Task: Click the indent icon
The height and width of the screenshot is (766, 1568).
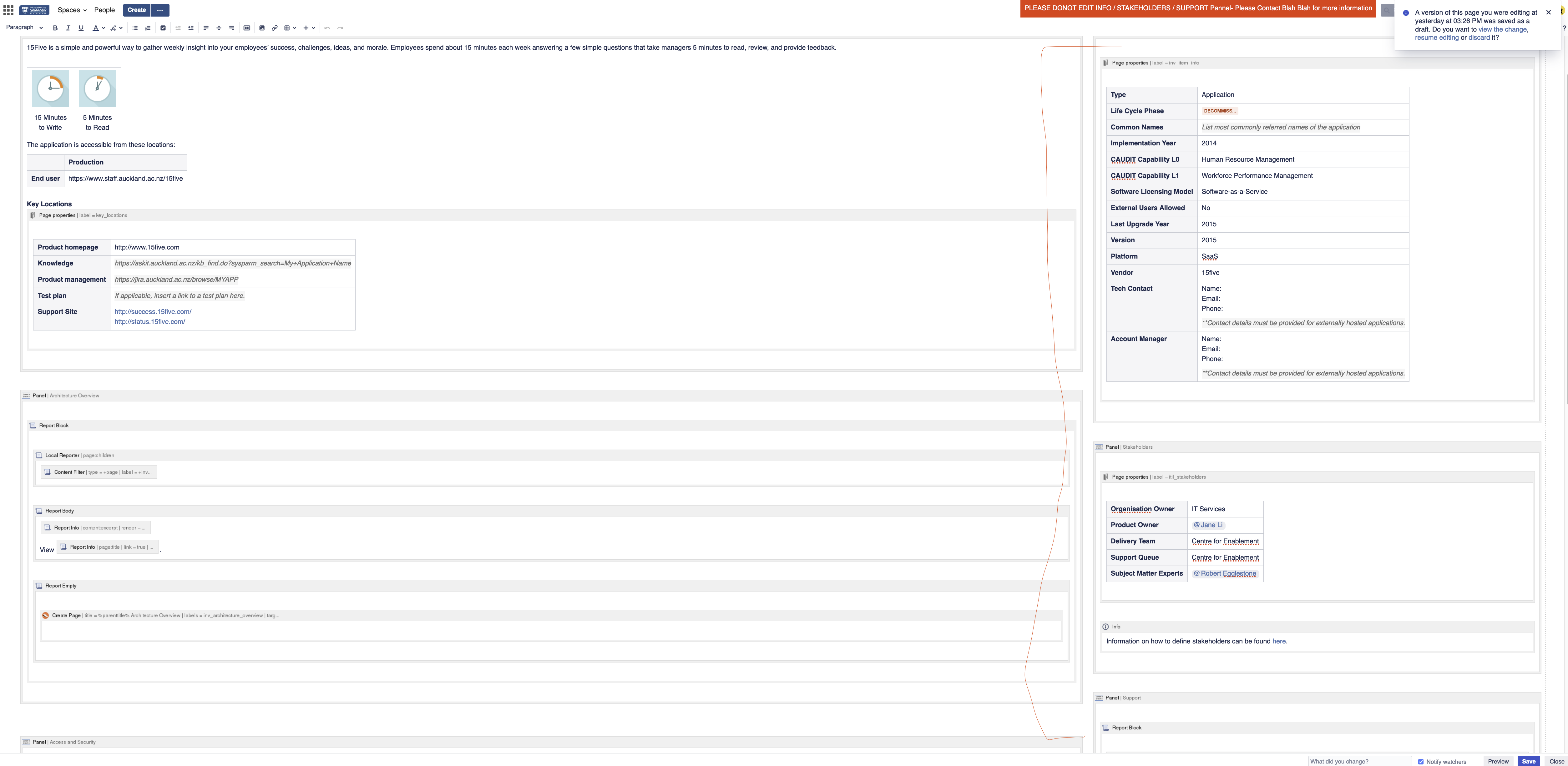Action: (191, 28)
